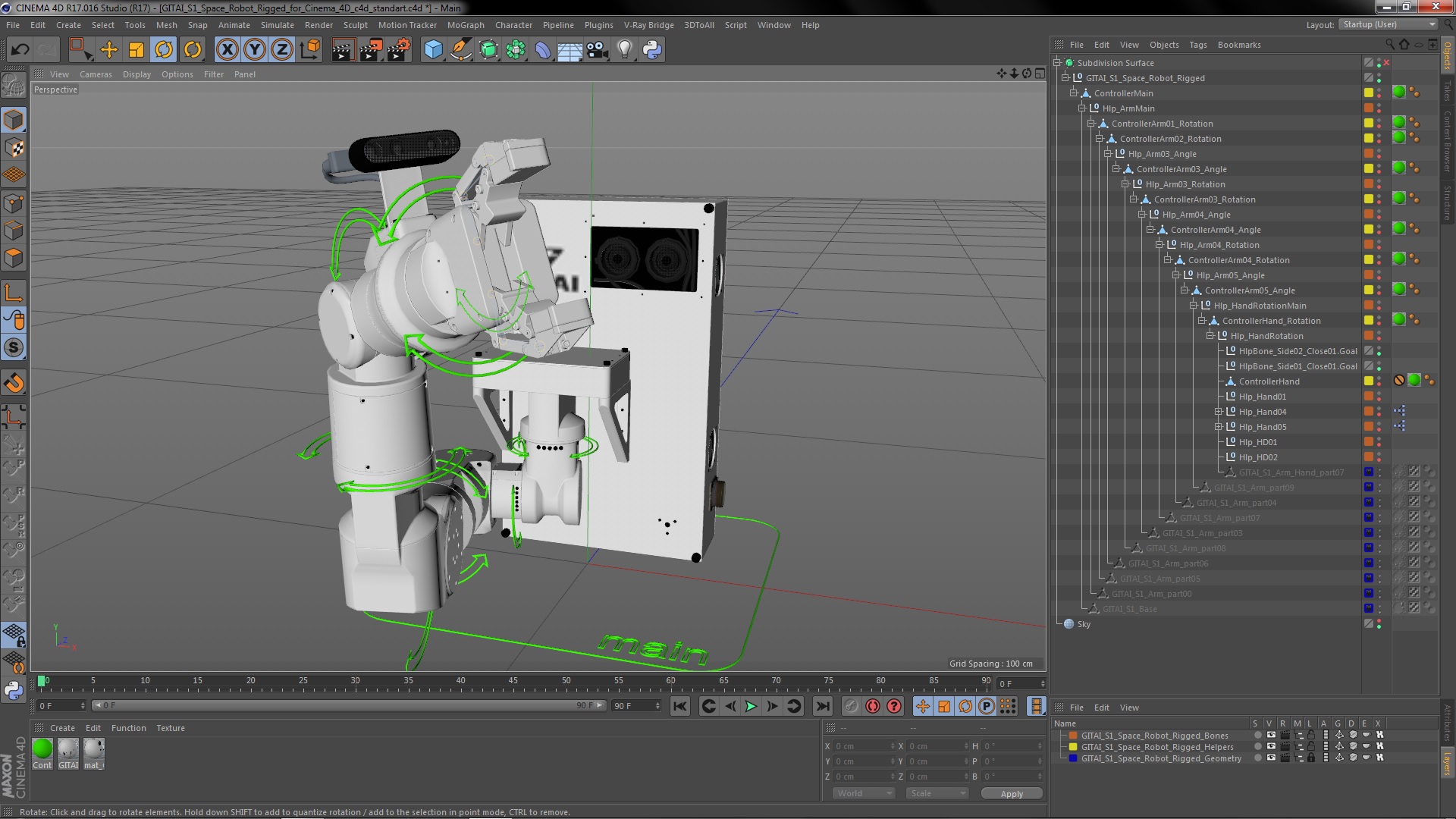Click the X position coordinate field
The width and height of the screenshot is (1456, 819).
[x=864, y=746]
